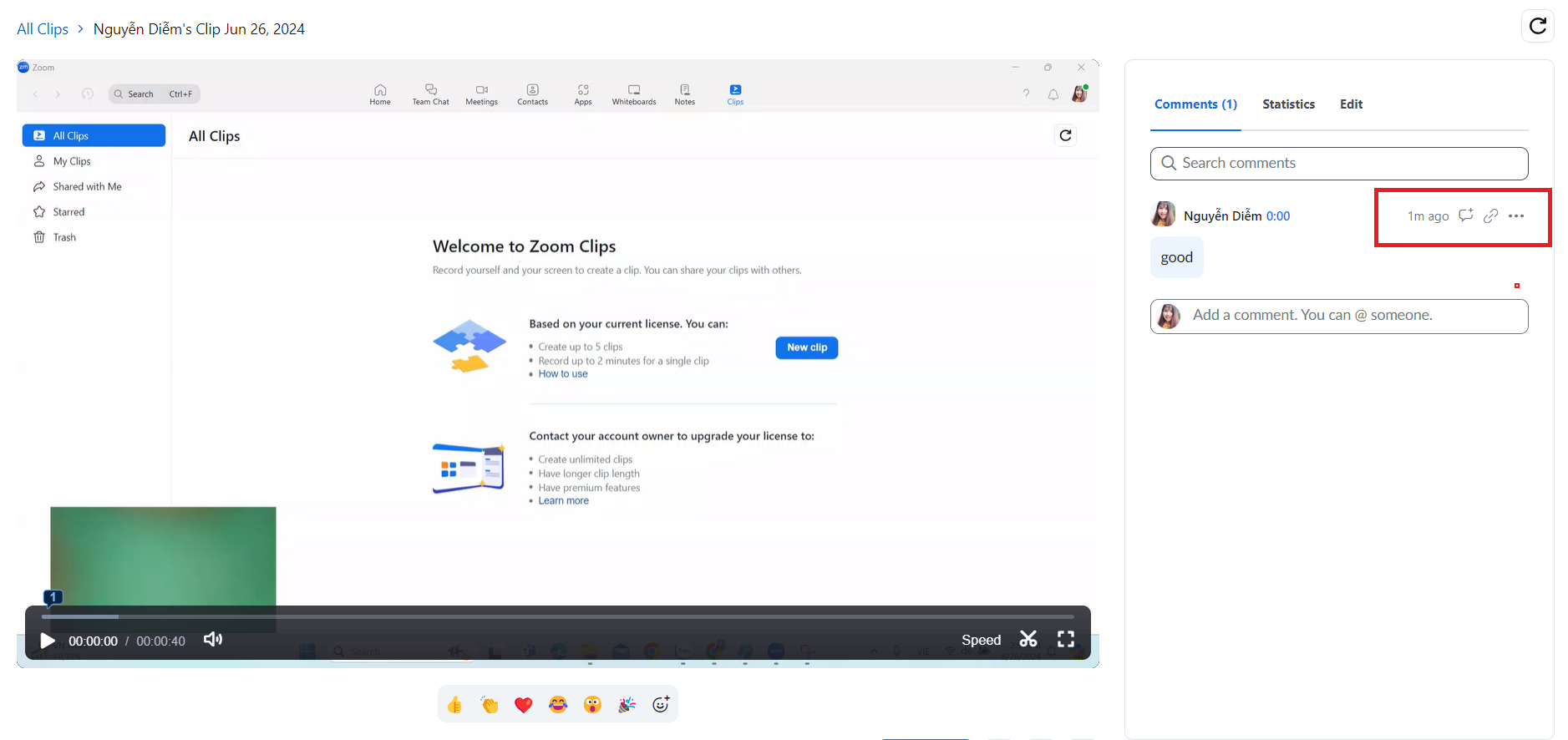React with clapping hands emoji
Image resolution: width=1568 pixels, height=740 pixels.
(490, 705)
